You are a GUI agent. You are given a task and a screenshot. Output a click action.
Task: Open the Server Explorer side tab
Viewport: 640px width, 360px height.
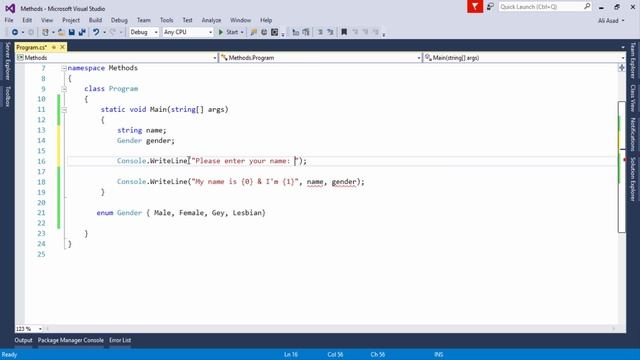[7, 61]
